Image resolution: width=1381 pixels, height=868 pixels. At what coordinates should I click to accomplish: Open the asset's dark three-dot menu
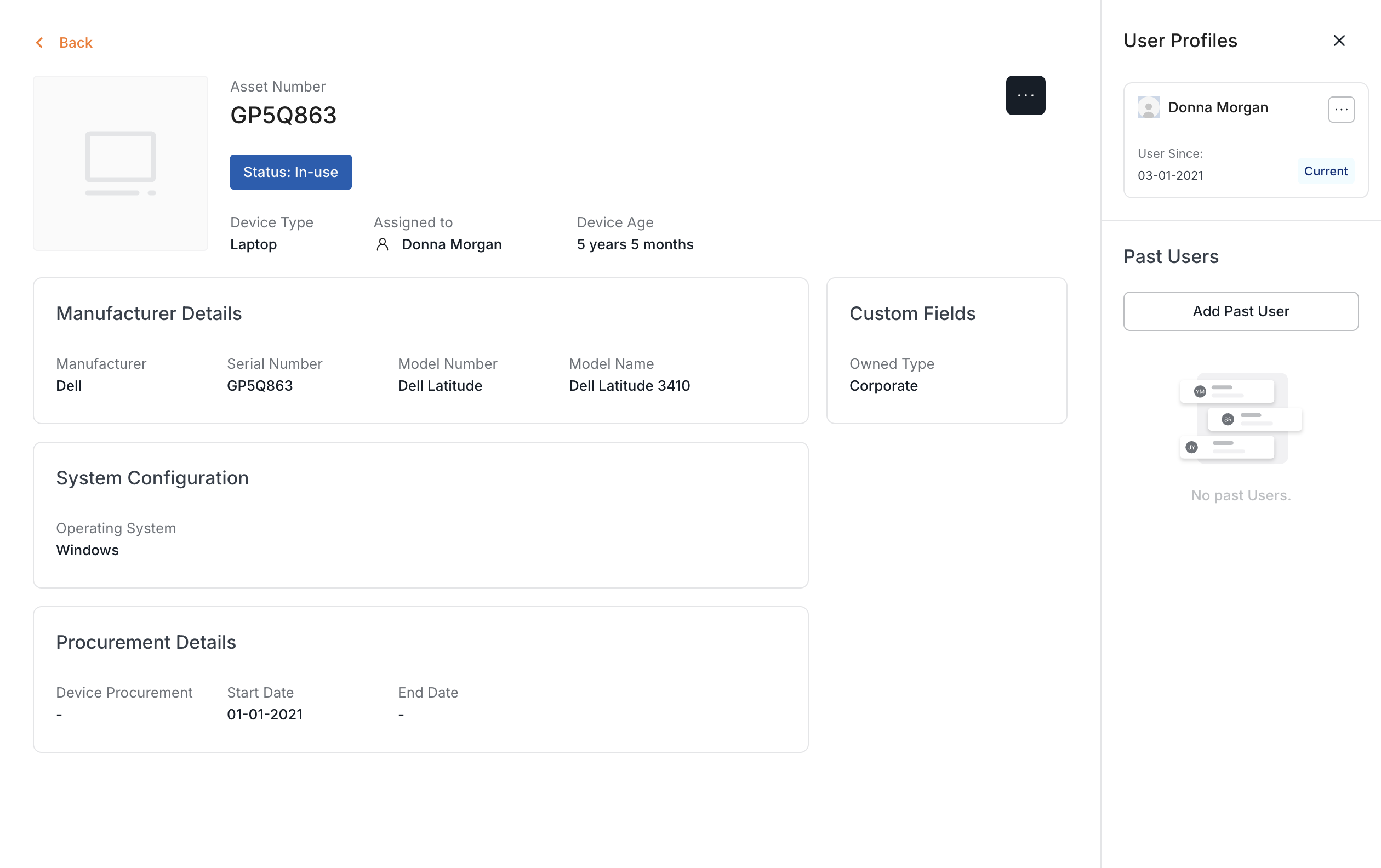pos(1025,95)
